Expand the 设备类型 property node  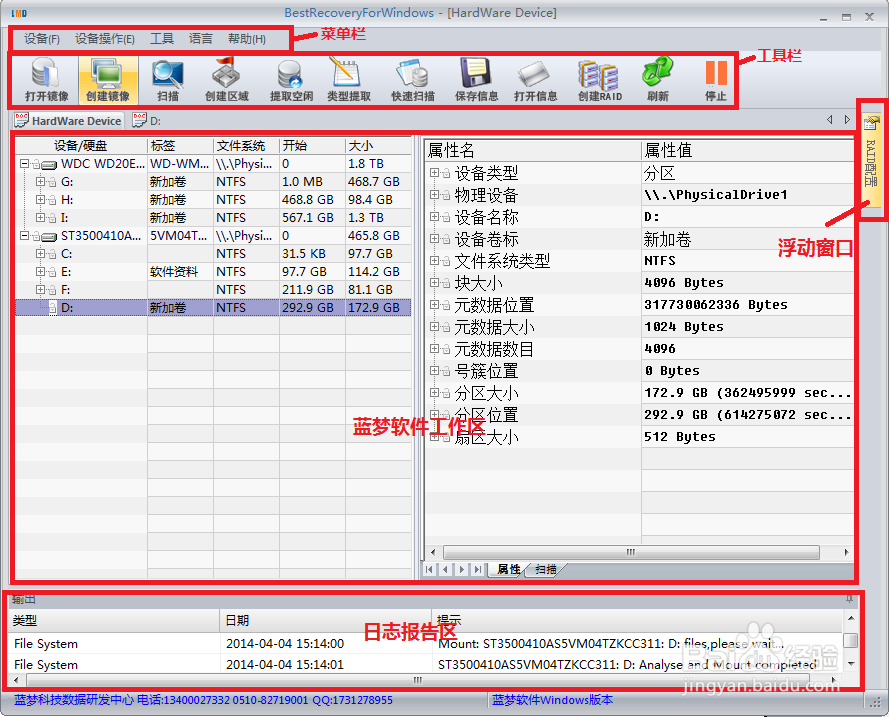pos(434,172)
